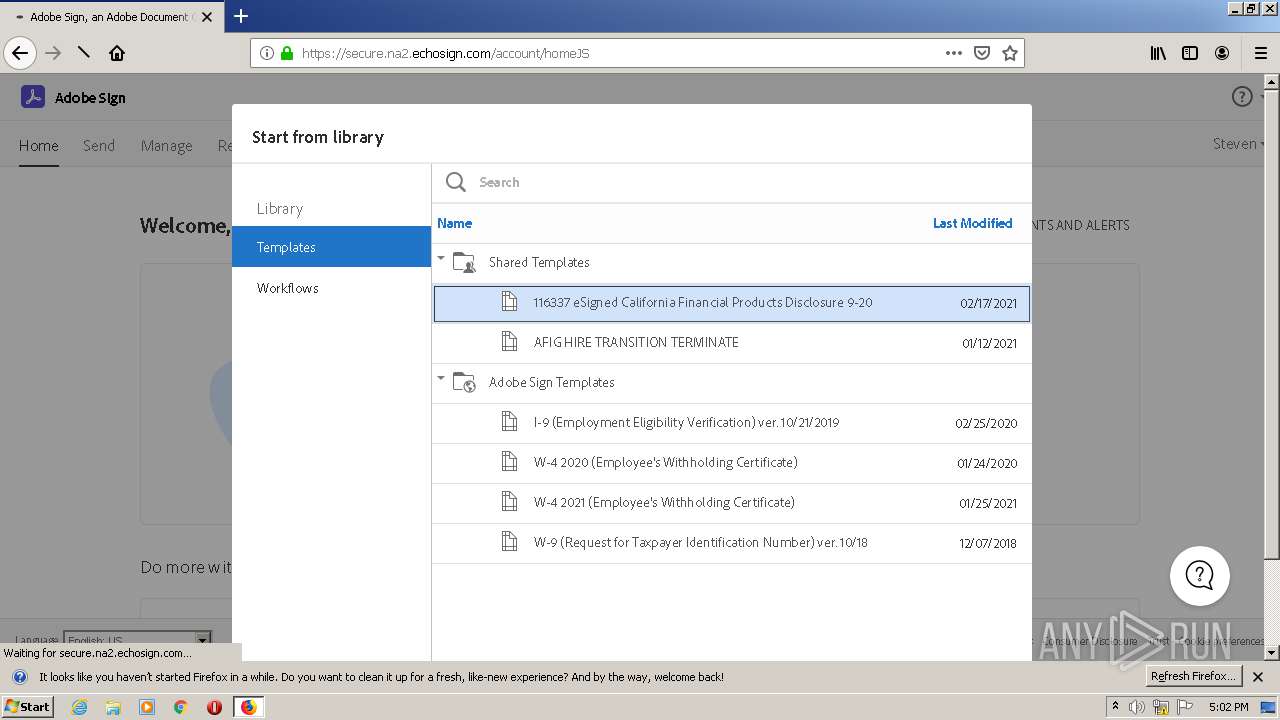Open page actions three-dot menu
This screenshot has height=720, width=1280.
pyautogui.click(x=954, y=53)
